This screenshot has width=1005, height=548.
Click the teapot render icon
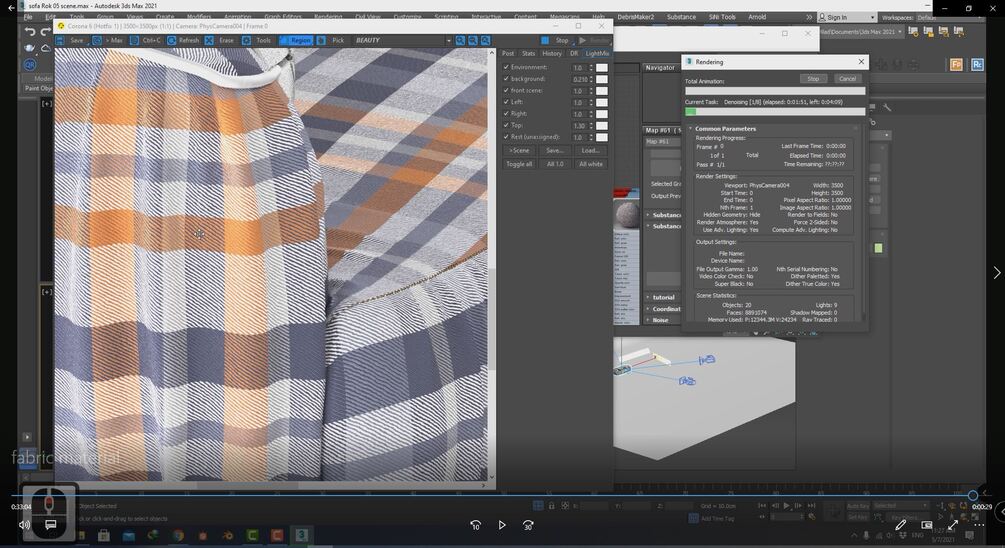(x=29, y=48)
